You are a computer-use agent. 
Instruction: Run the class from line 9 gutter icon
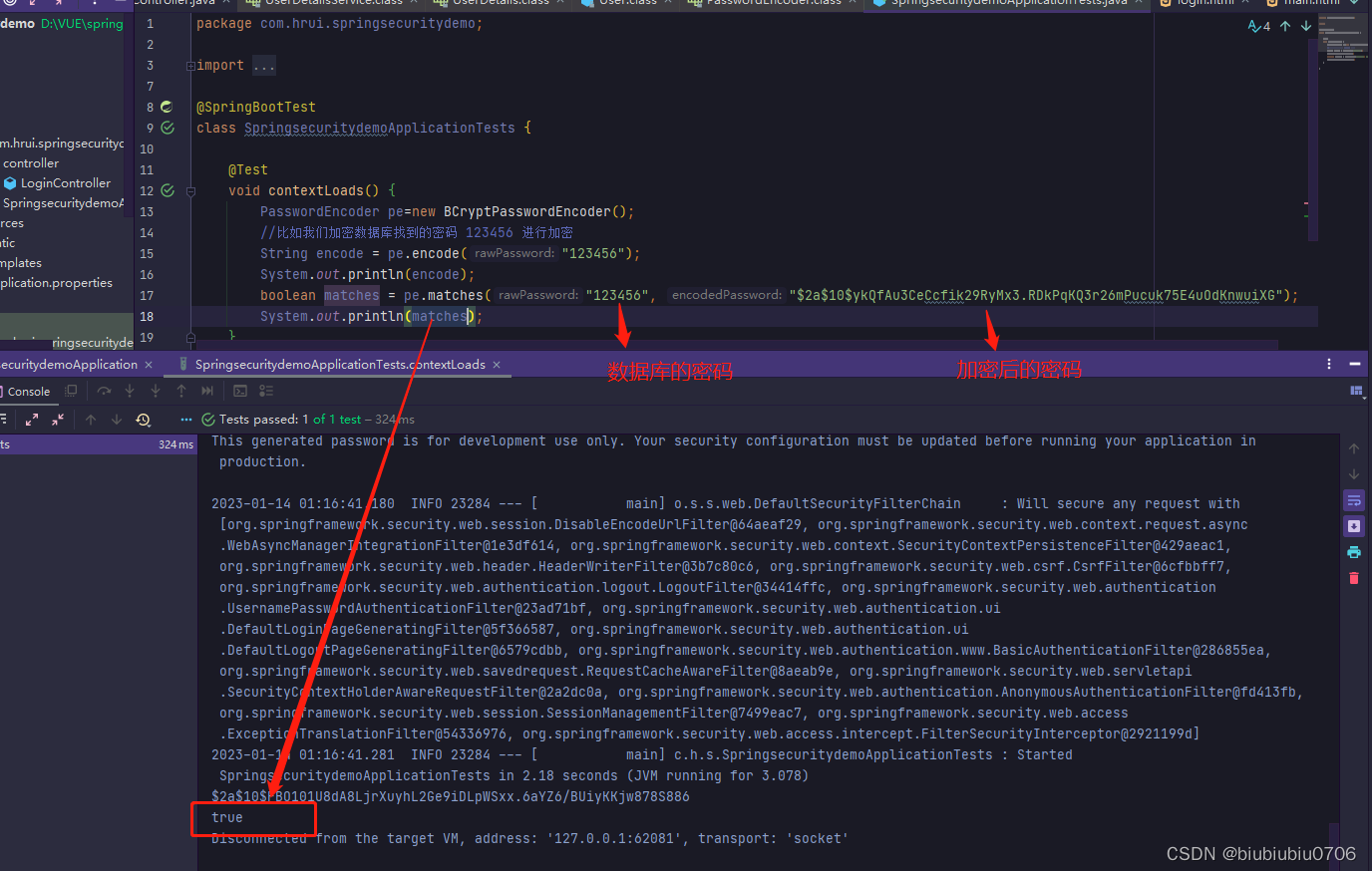coord(168,128)
